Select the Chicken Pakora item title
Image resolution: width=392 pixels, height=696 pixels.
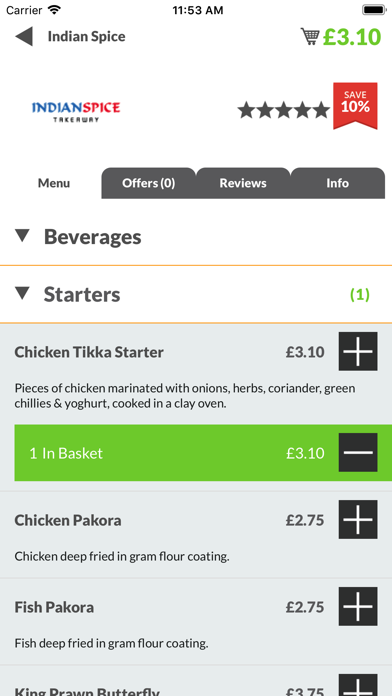coord(68,520)
